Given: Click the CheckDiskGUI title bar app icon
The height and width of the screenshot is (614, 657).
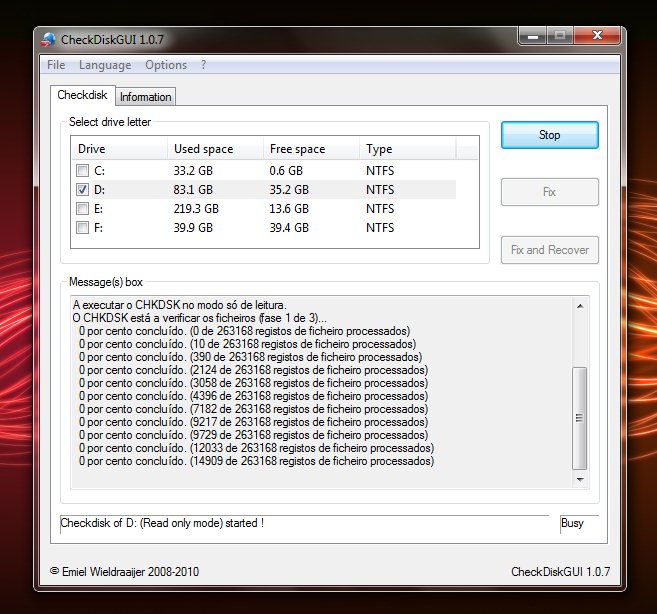Looking at the screenshot, I should pos(49,39).
